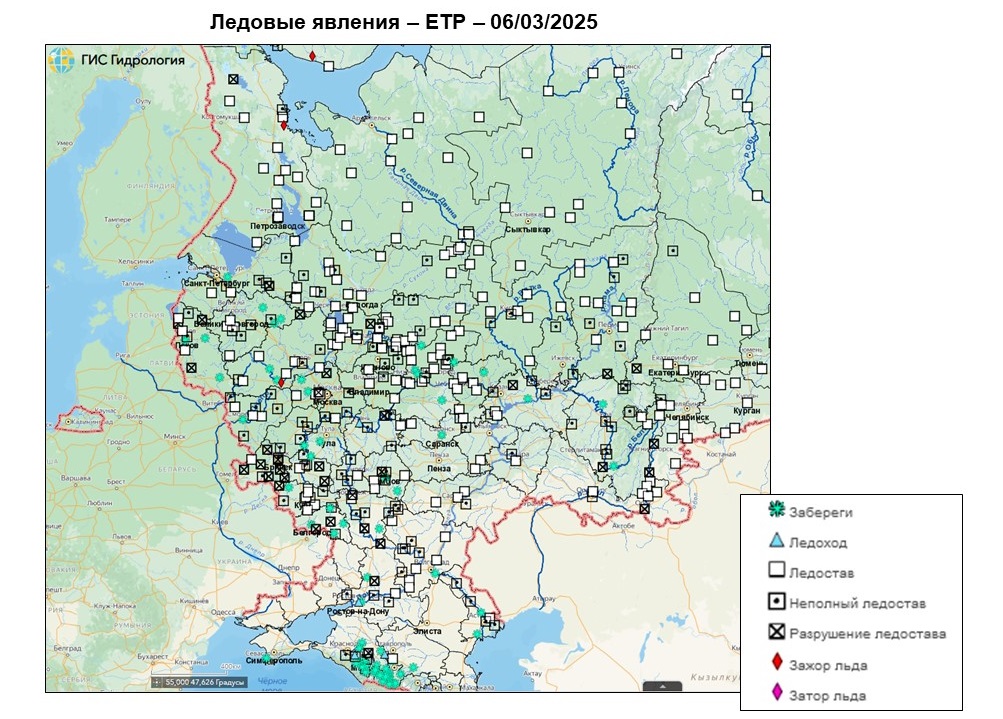Screen dimensions: 1003x719
Task: Click the Зажор льда red diamond icon
Action: (776, 663)
